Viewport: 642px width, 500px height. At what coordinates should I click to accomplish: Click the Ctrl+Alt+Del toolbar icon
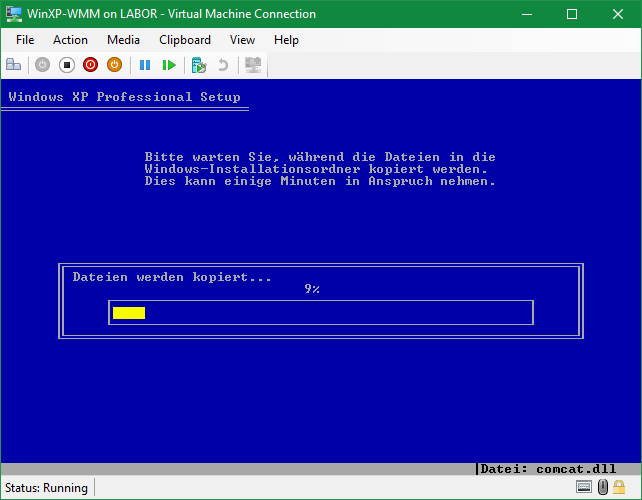pos(14,65)
